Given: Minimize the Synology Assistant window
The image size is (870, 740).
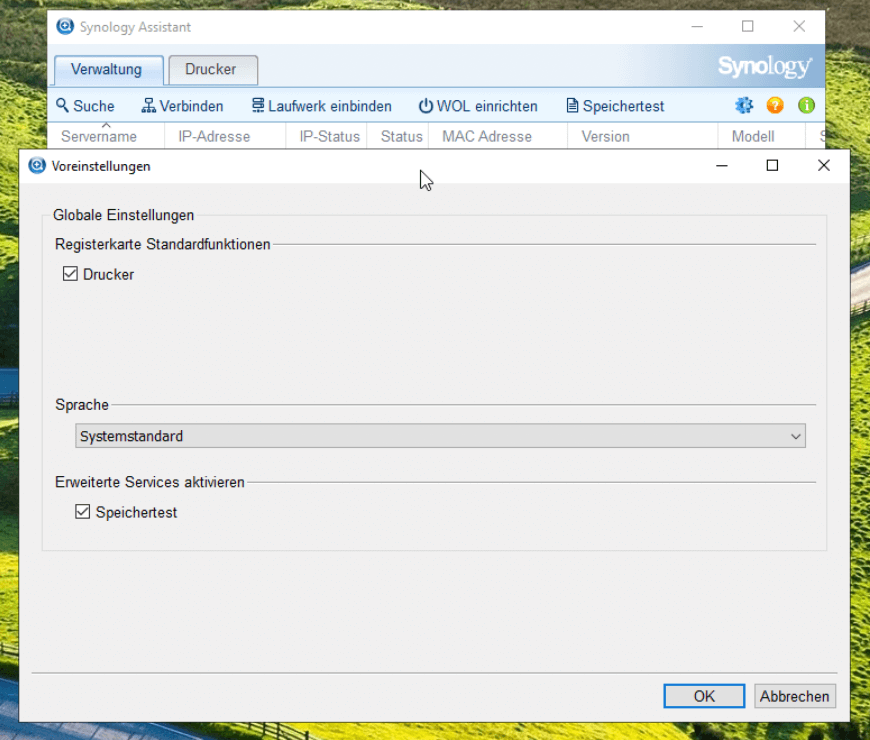Looking at the screenshot, I should pos(697,26).
